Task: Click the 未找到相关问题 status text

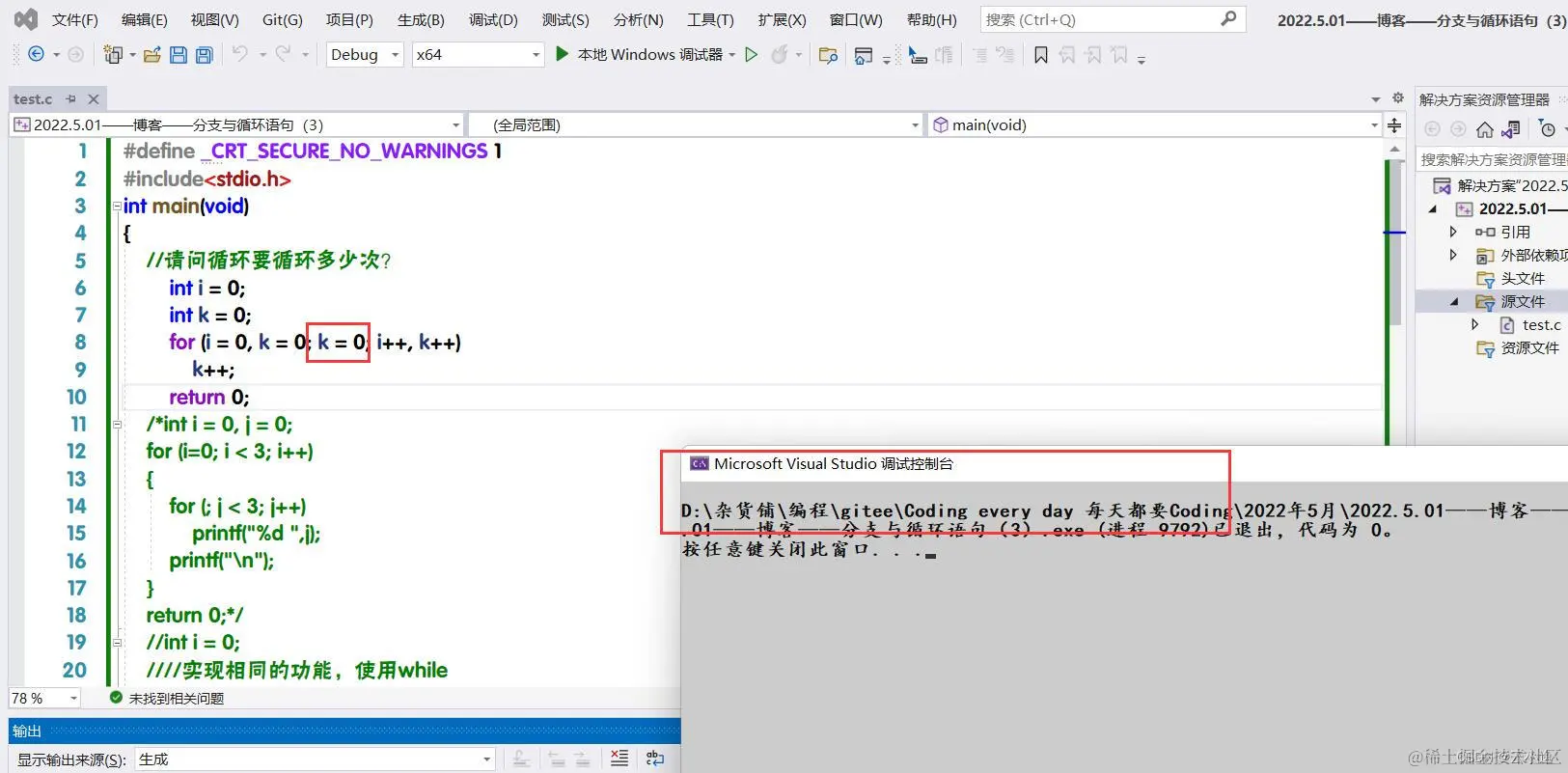Action: (177, 698)
